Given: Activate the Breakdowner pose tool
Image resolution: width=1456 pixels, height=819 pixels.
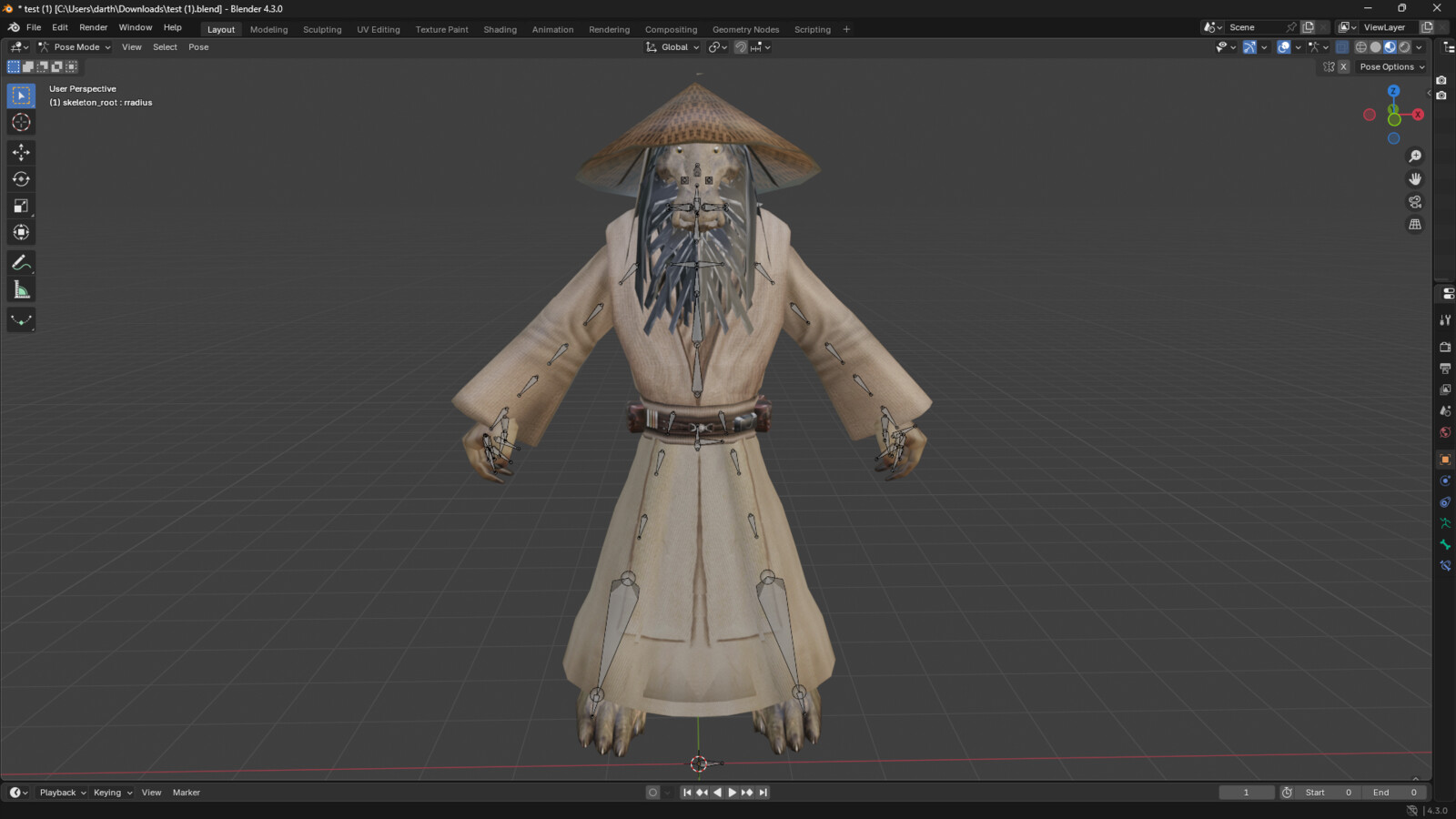Looking at the screenshot, I should click(x=21, y=320).
